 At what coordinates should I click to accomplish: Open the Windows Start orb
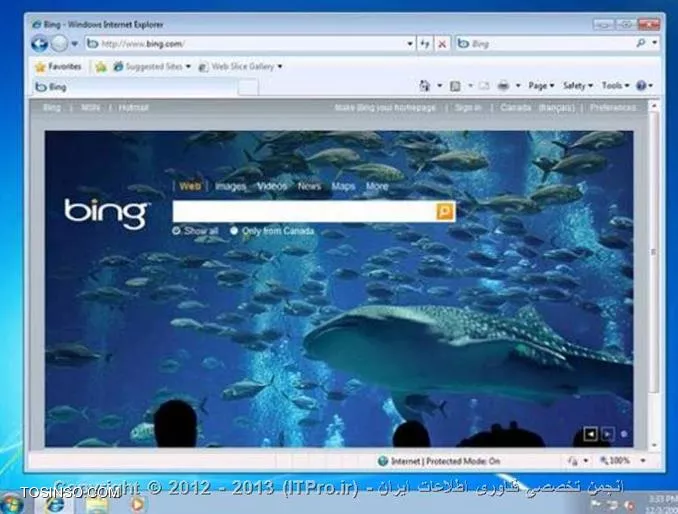pos(12,504)
